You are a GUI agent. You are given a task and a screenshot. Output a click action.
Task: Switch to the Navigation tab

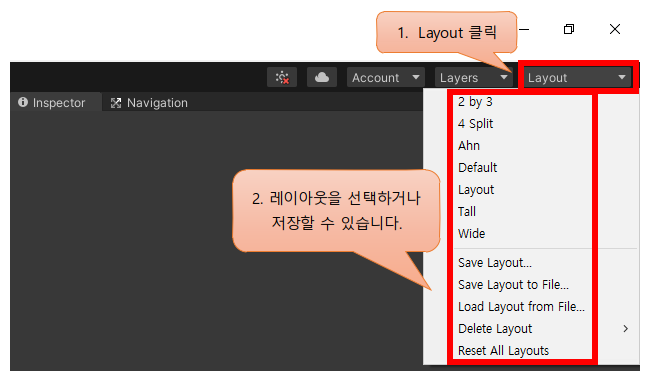click(x=149, y=103)
